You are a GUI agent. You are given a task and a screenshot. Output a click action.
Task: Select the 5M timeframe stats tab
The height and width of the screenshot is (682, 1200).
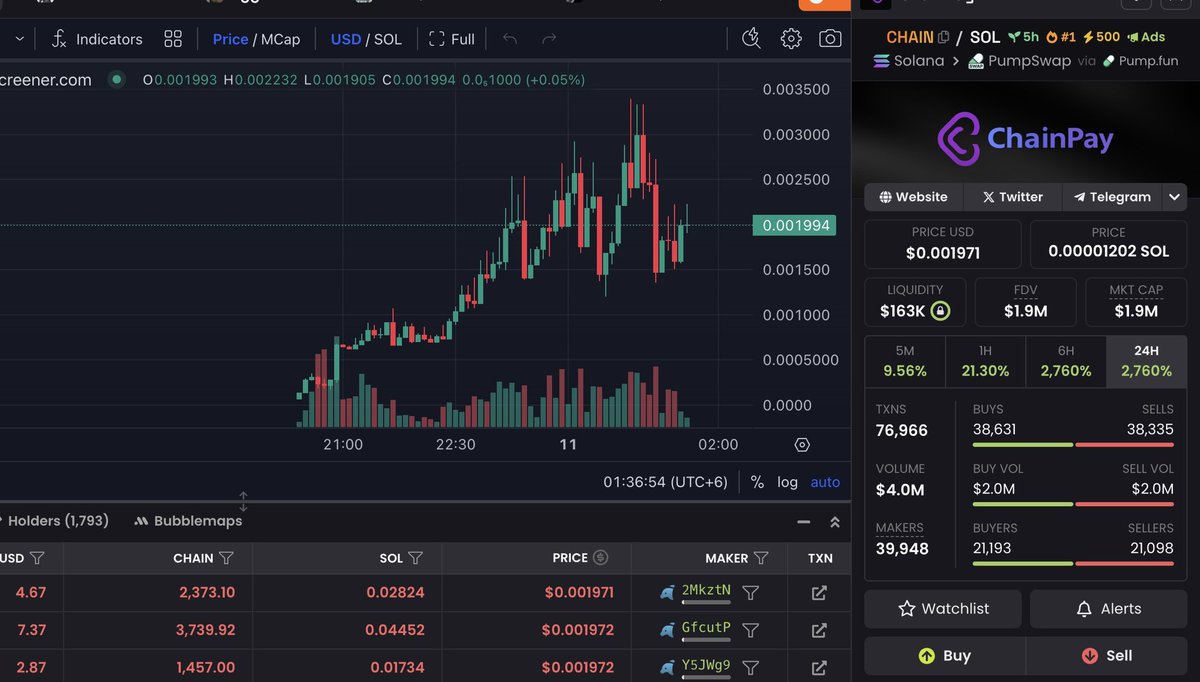[x=905, y=361]
